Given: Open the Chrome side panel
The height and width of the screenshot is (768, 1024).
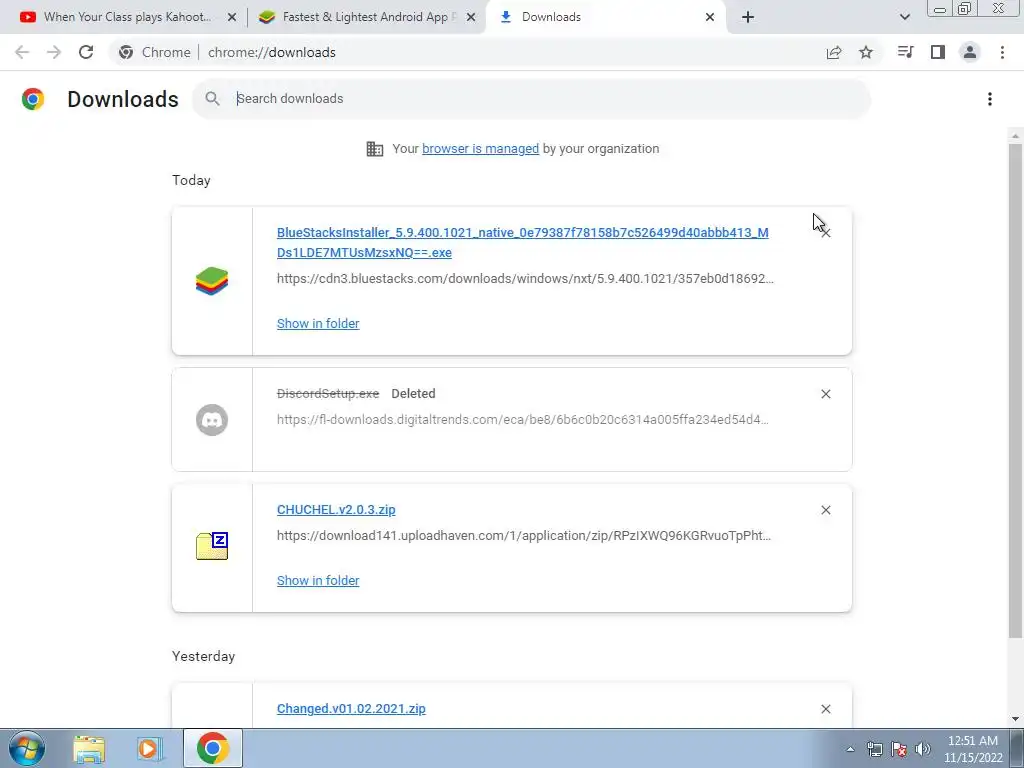Looking at the screenshot, I should coord(938,52).
